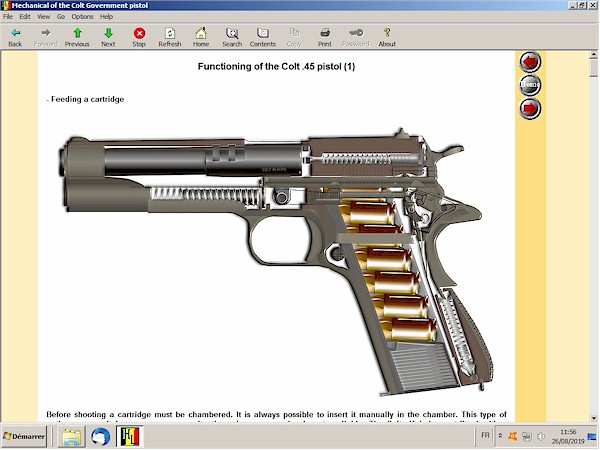
Task: Open the file explorer folder taskbar icon
Action: point(72,437)
